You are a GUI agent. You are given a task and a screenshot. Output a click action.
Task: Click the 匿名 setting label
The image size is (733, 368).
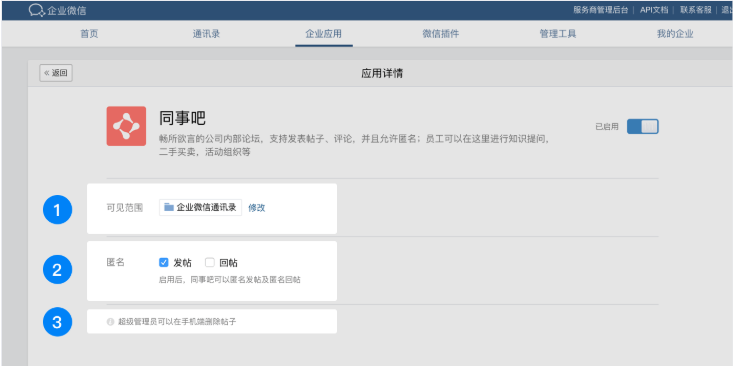(x=115, y=262)
